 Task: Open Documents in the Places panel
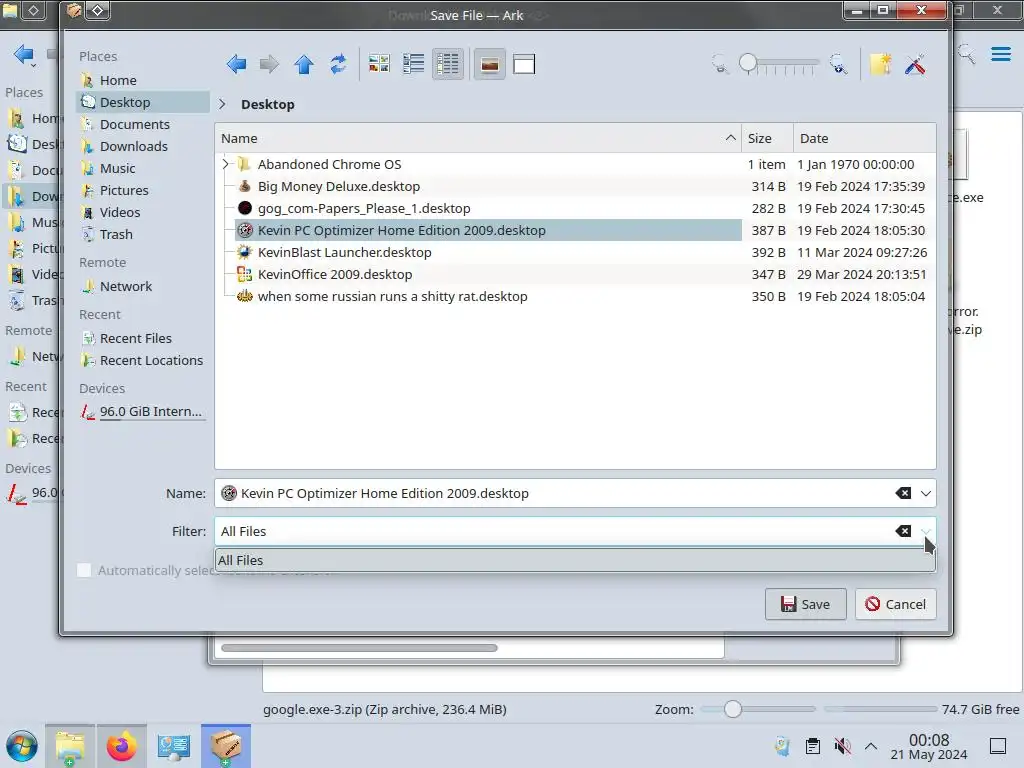click(x=143, y=124)
